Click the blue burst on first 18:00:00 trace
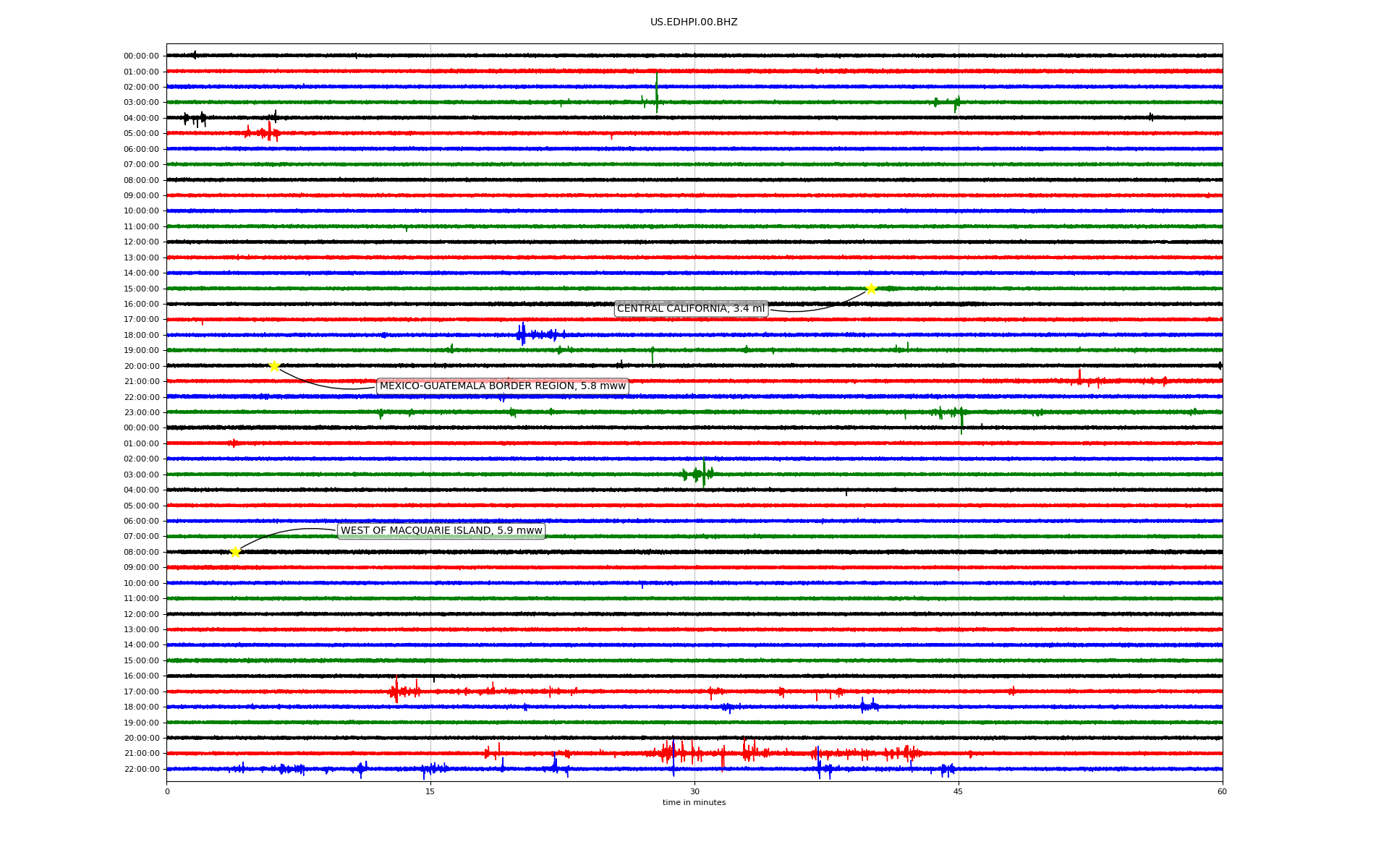The image size is (1389, 868). click(522, 334)
